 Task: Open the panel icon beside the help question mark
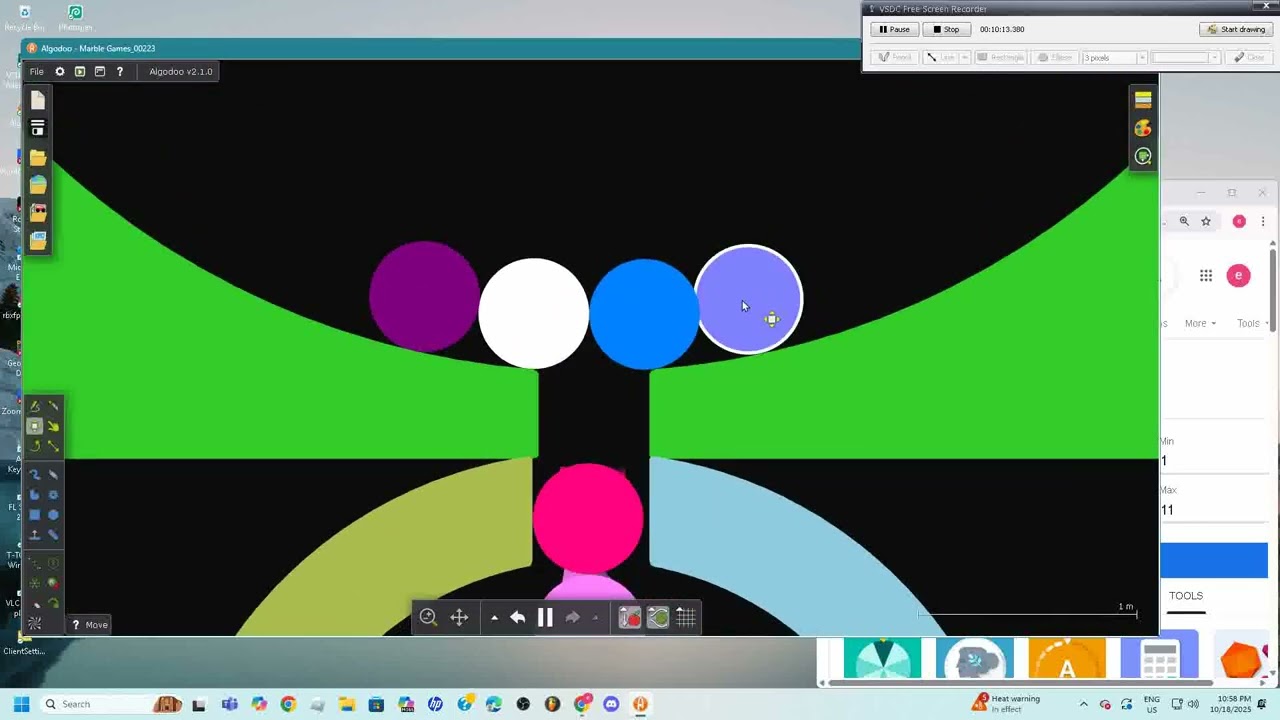(100, 72)
